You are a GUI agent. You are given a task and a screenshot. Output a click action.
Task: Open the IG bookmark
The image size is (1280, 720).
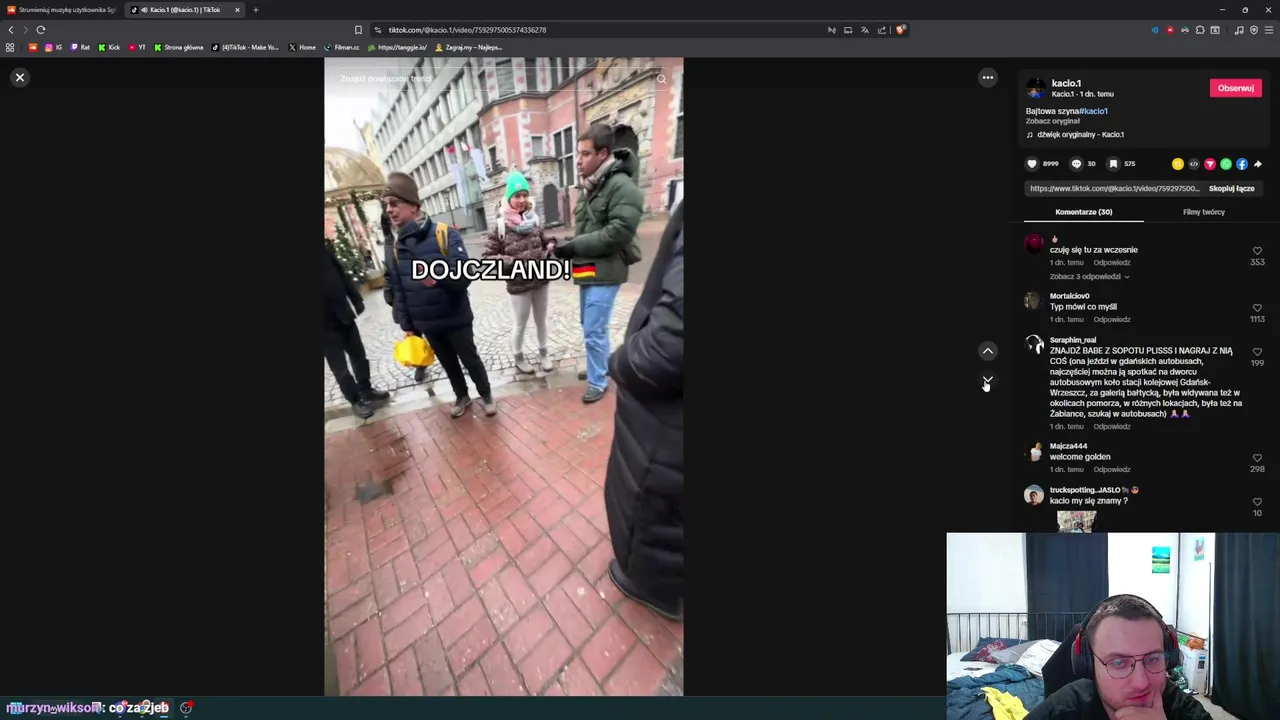pos(53,47)
